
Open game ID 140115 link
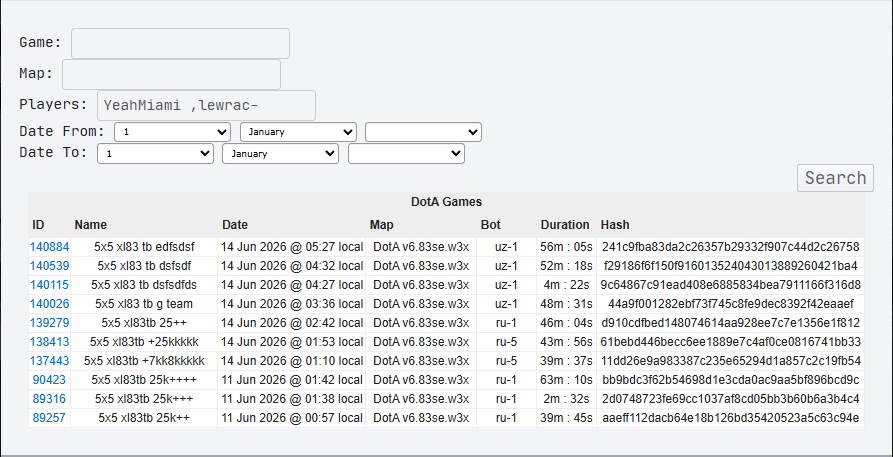click(50, 285)
